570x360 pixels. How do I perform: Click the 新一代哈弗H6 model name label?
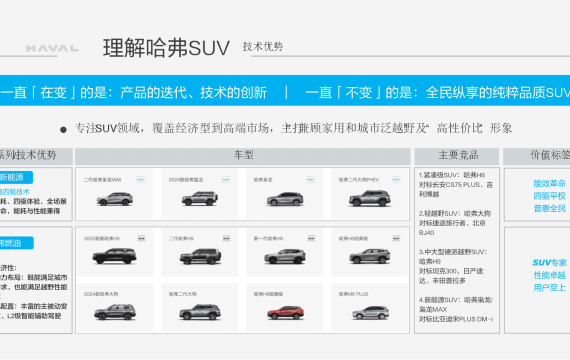point(268,239)
